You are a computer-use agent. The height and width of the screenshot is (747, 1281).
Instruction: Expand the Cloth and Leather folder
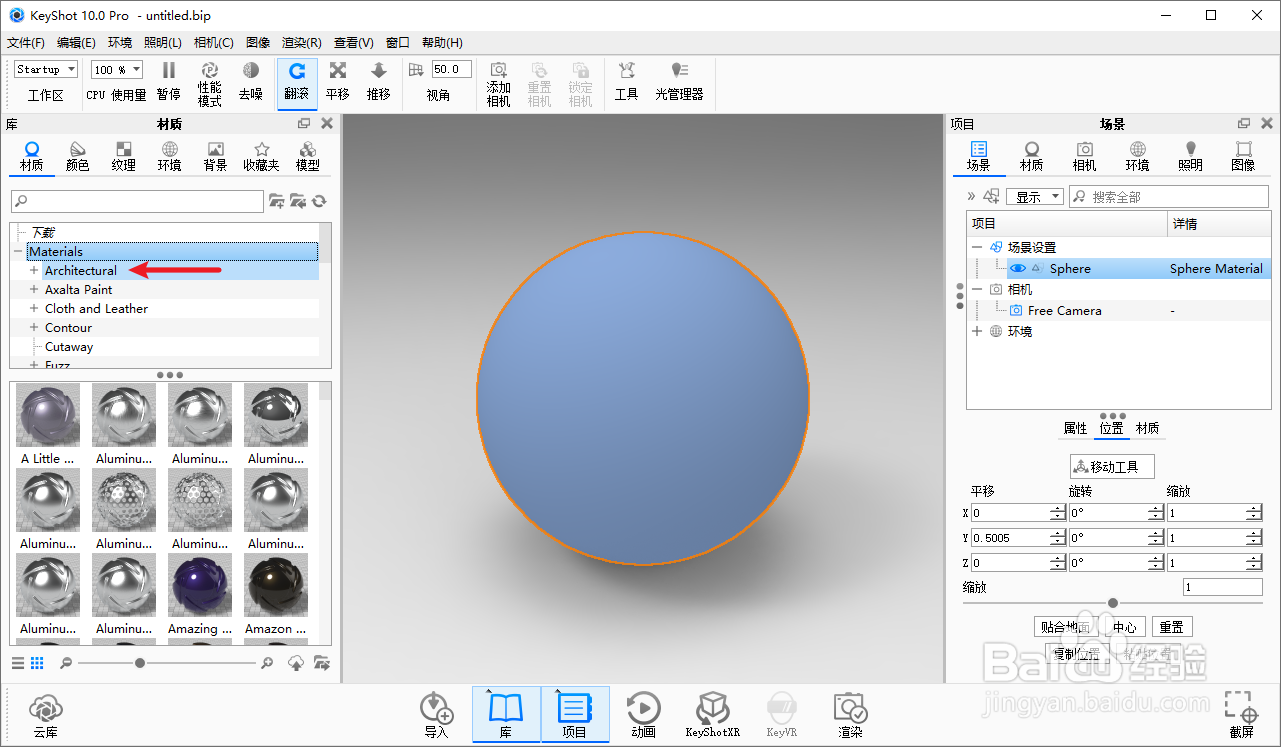tap(34, 309)
